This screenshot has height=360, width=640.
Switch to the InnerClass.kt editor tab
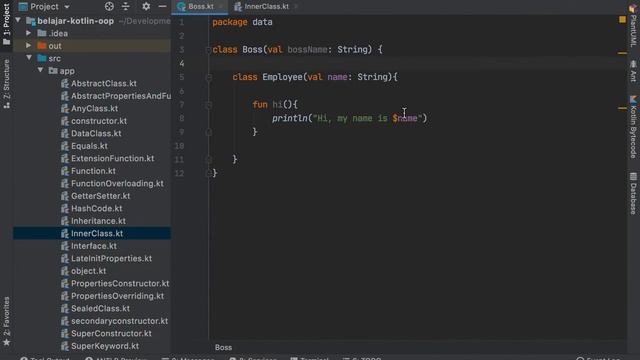[266, 7]
